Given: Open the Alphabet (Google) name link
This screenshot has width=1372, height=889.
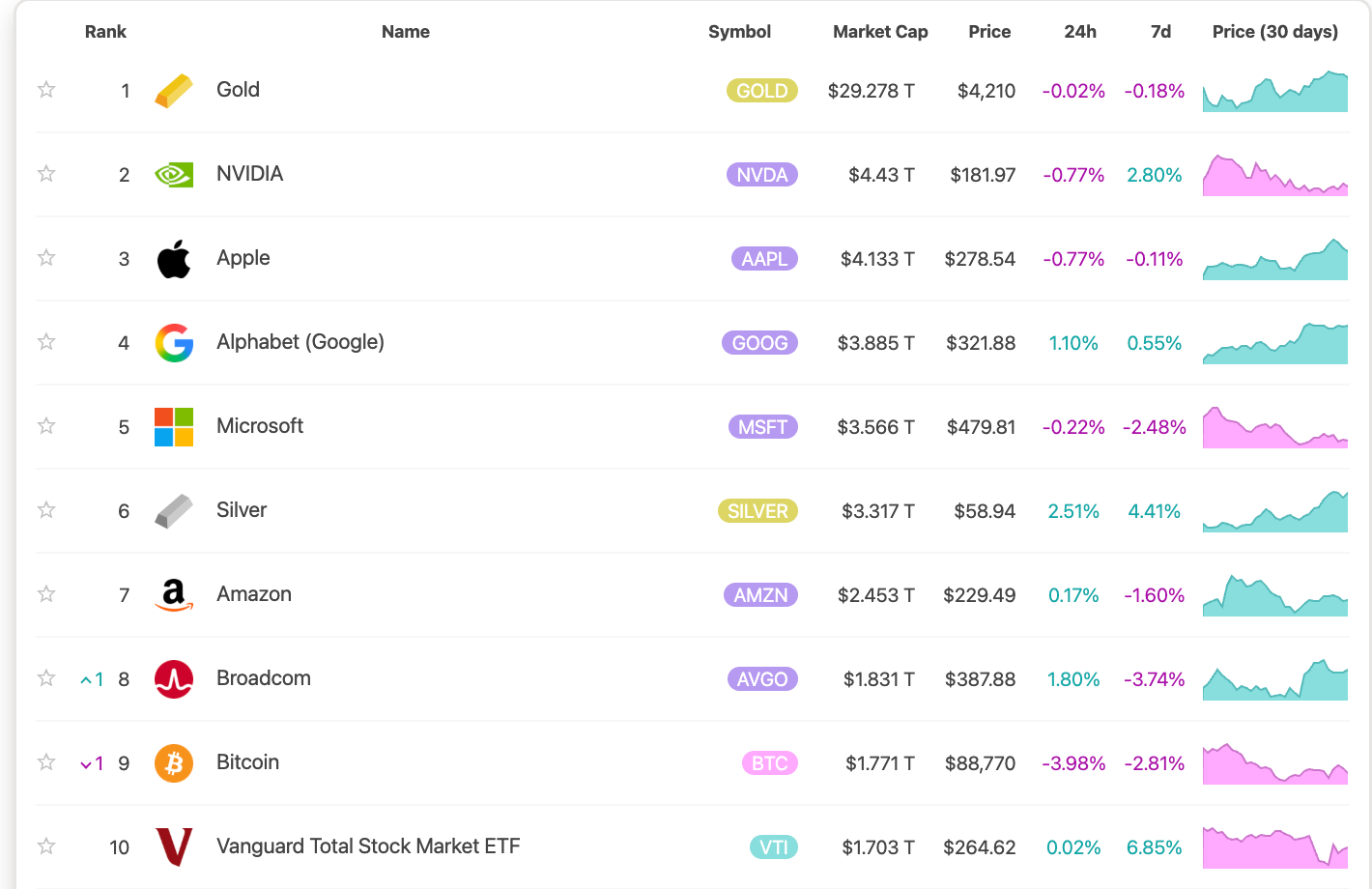Looking at the screenshot, I should click(300, 342).
